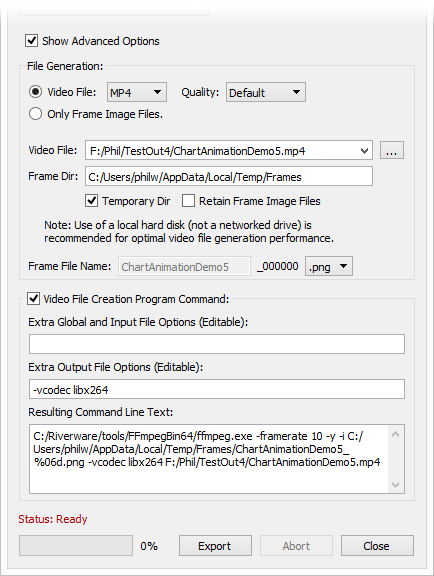The width and height of the screenshot is (434, 576).
Task: Uncheck Show Advanced Options checkbox
Action: pos(32,40)
